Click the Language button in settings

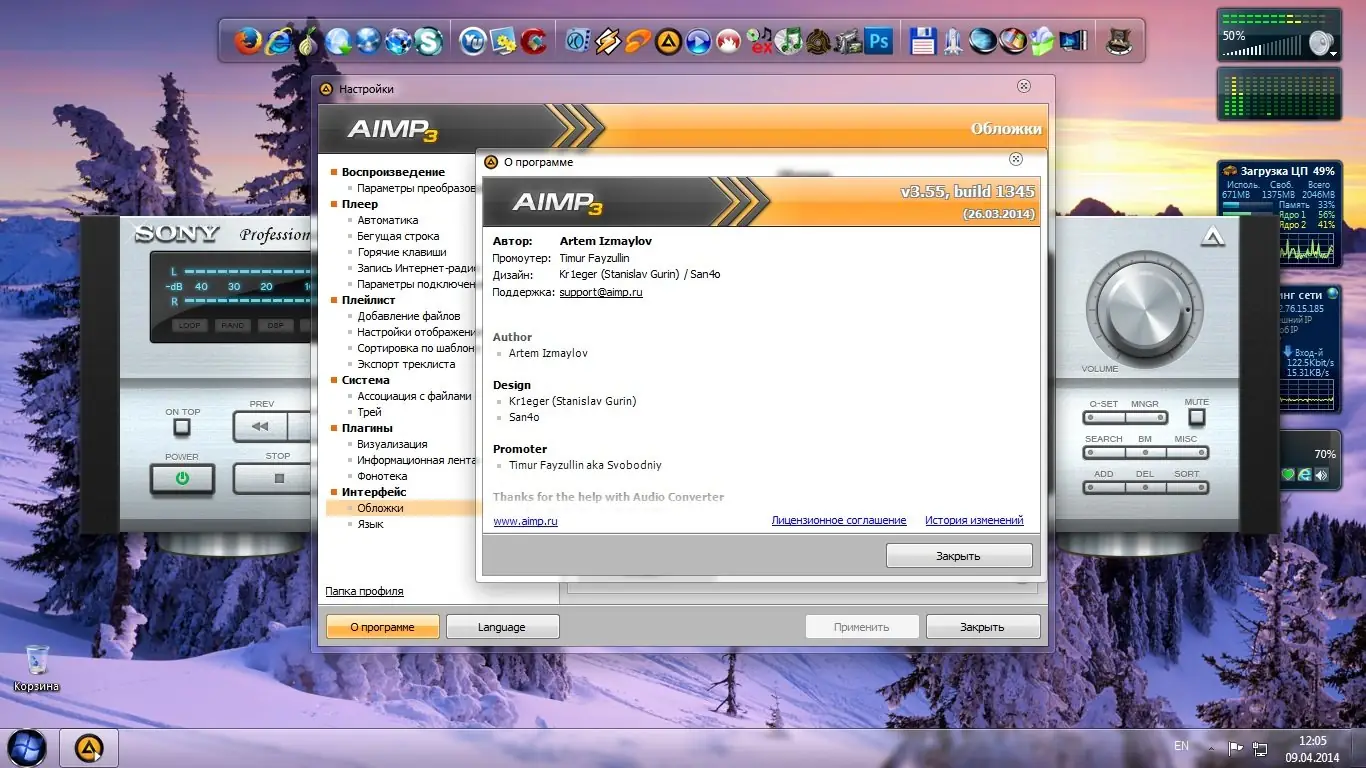tap(502, 627)
